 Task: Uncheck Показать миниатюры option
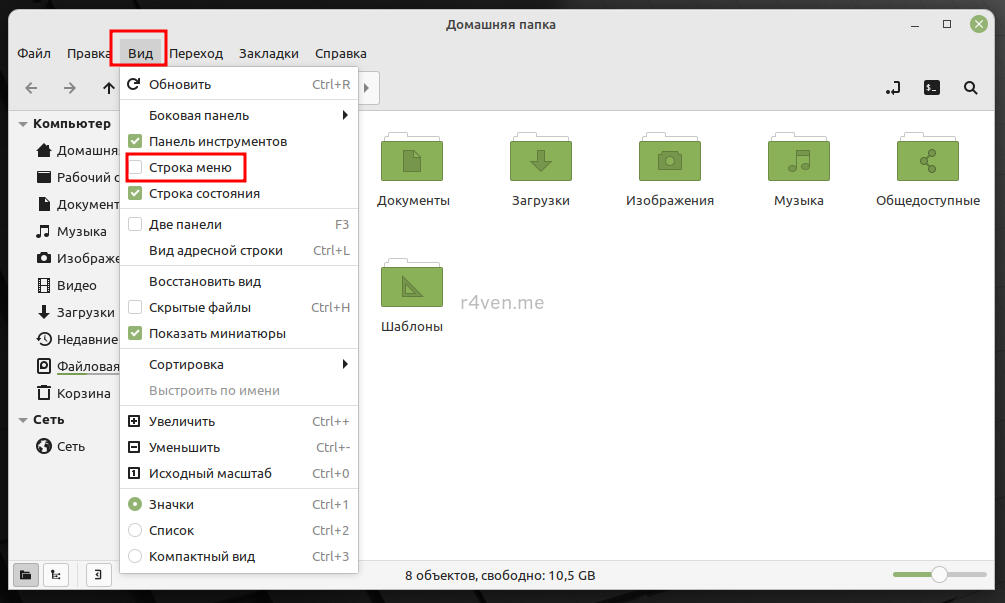click(136, 334)
